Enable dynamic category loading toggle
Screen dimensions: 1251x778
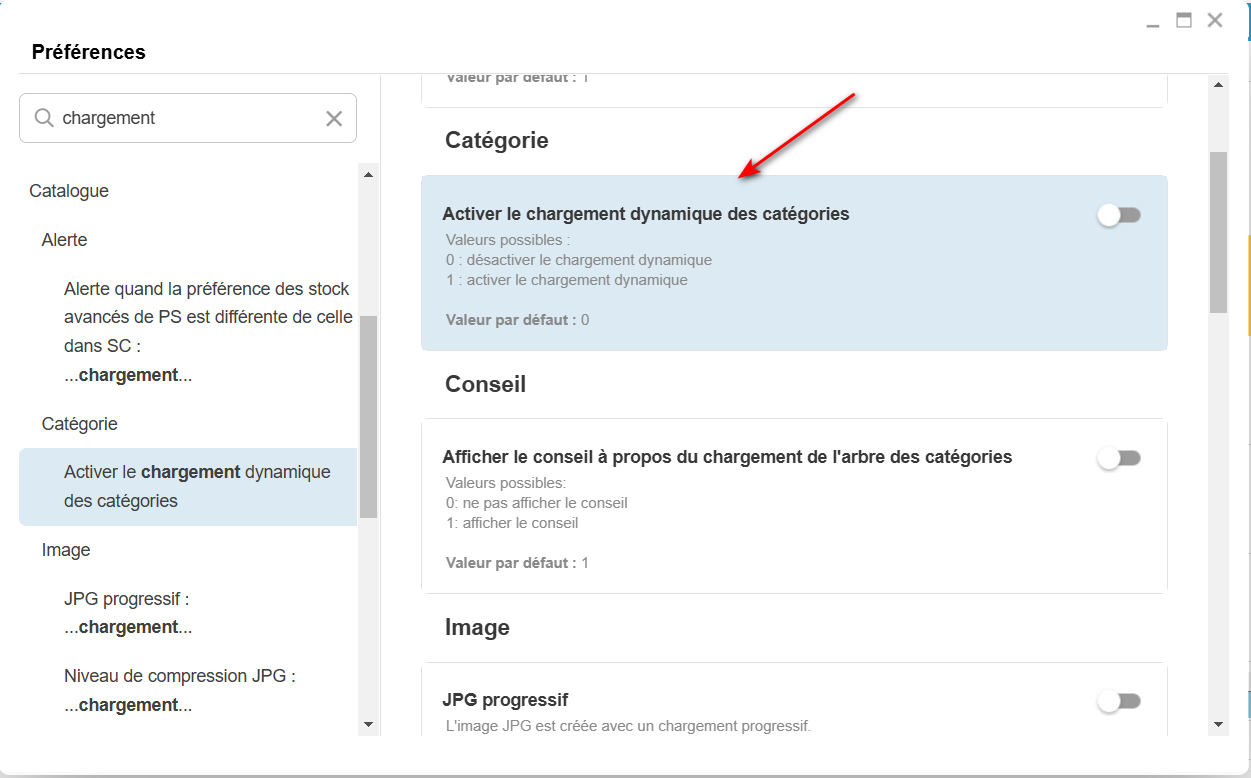pyautogui.click(x=1119, y=215)
